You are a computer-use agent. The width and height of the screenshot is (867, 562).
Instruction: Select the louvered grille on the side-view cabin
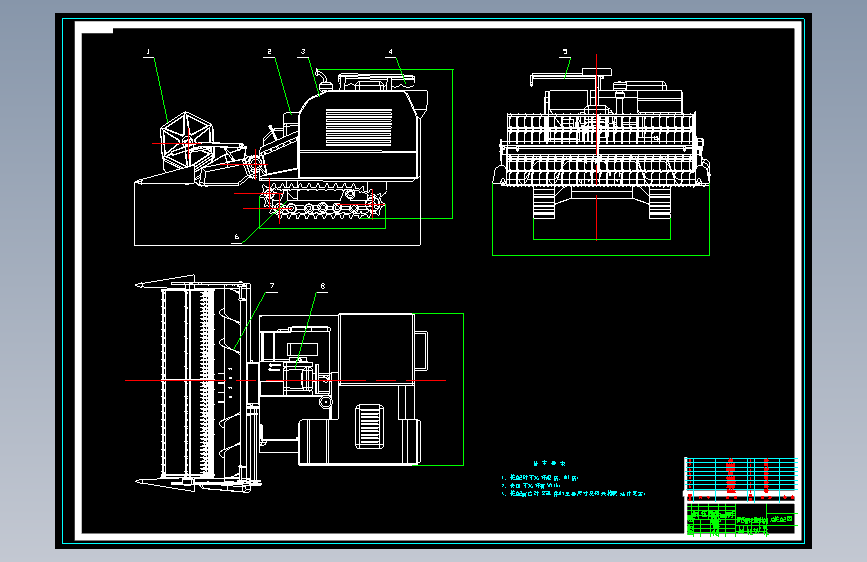(x=359, y=127)
